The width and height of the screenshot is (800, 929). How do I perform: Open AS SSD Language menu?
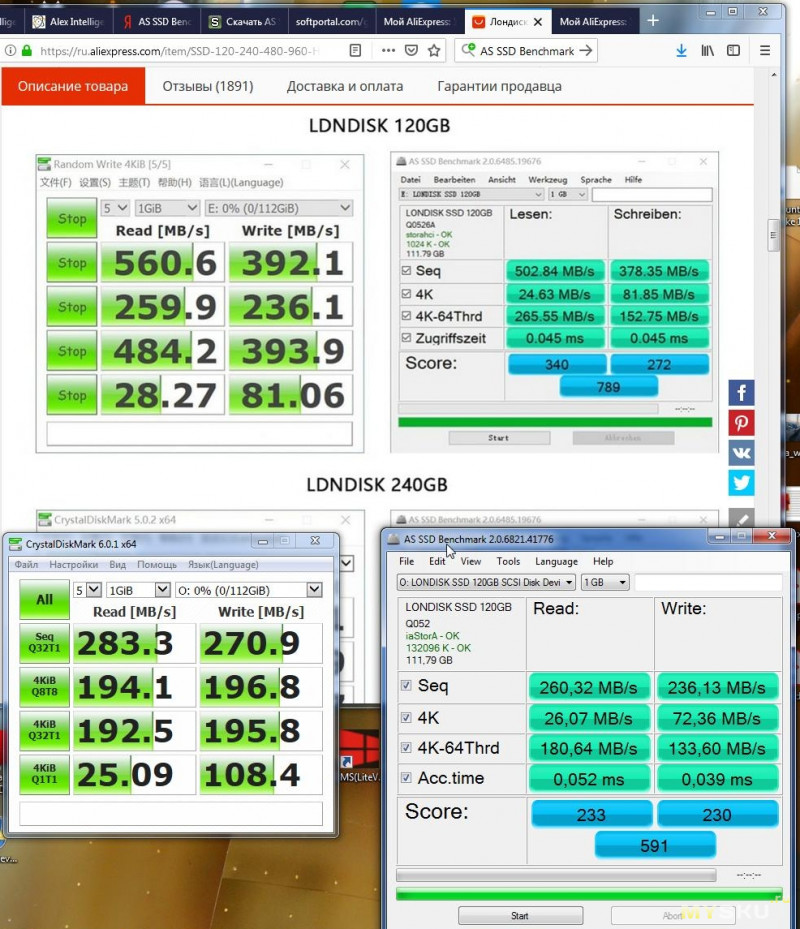(x=556, y=561)
